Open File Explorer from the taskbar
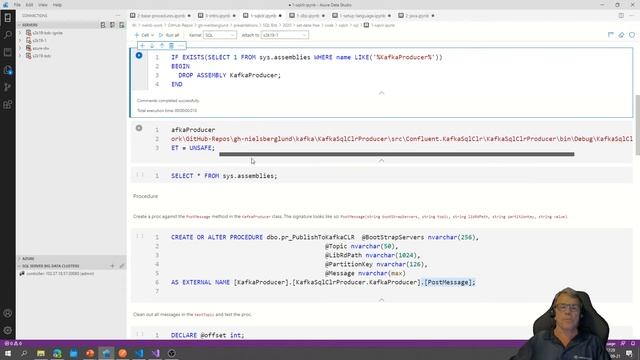 point(41,353)
